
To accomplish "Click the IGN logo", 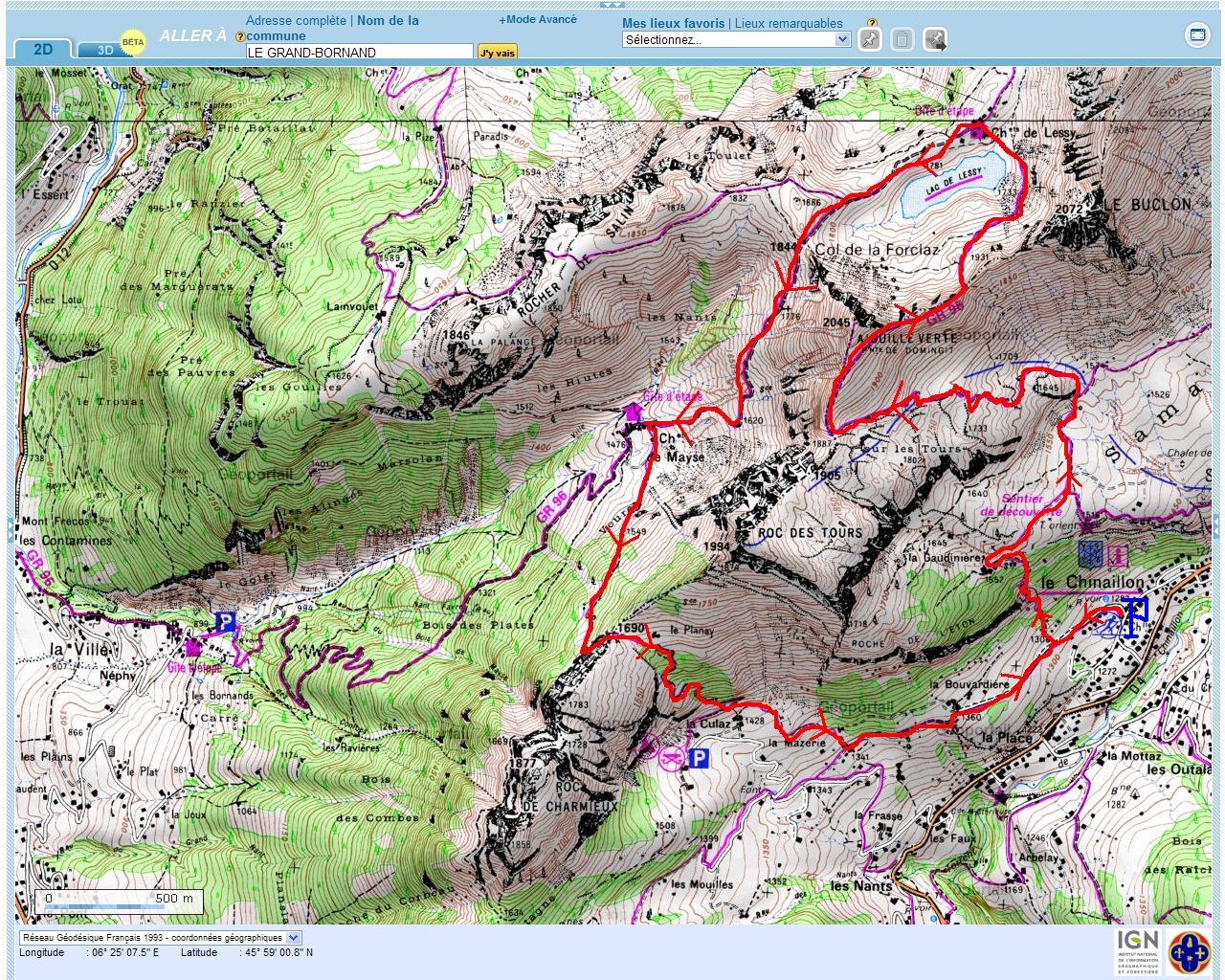I will [x=1137, y=950].
